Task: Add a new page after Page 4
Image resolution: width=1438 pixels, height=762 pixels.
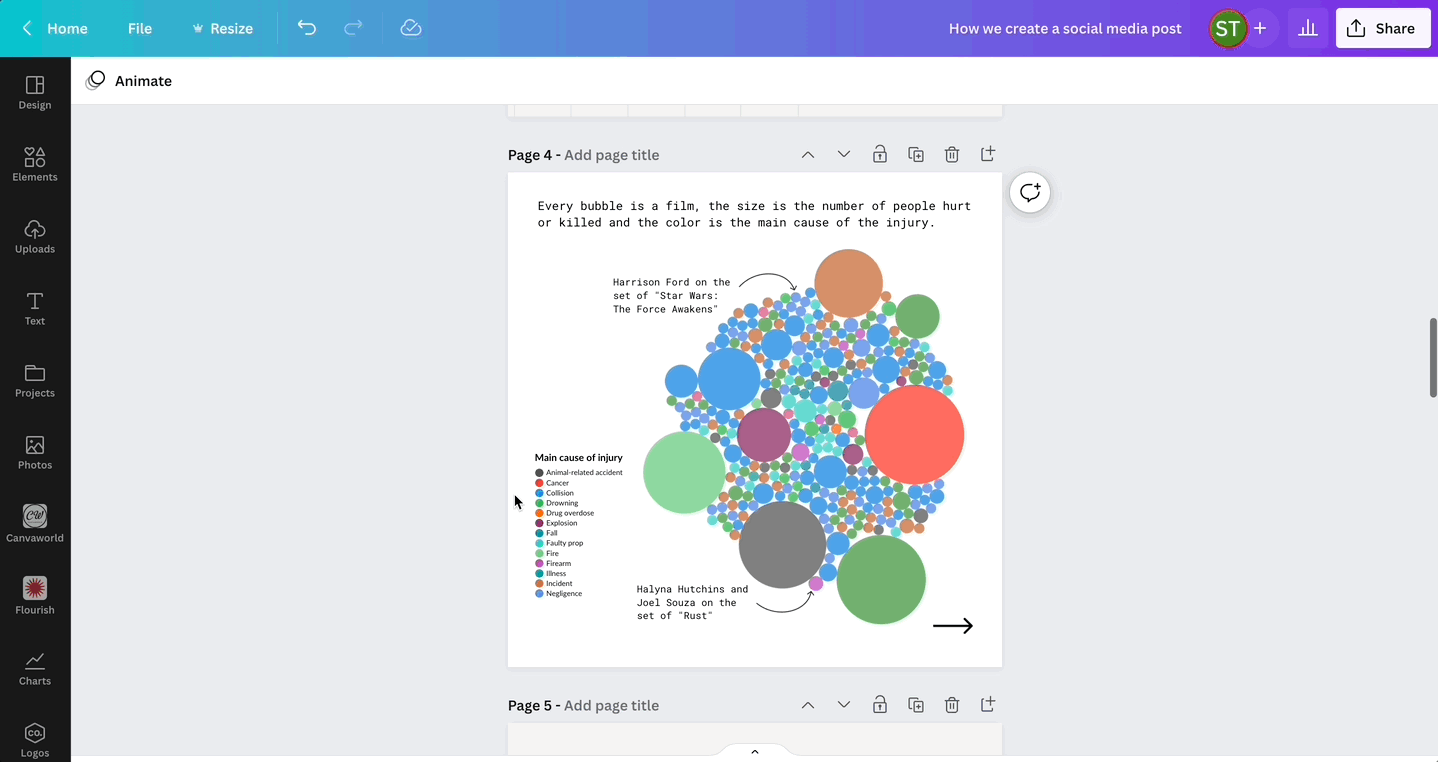Action: pos(988,154)
